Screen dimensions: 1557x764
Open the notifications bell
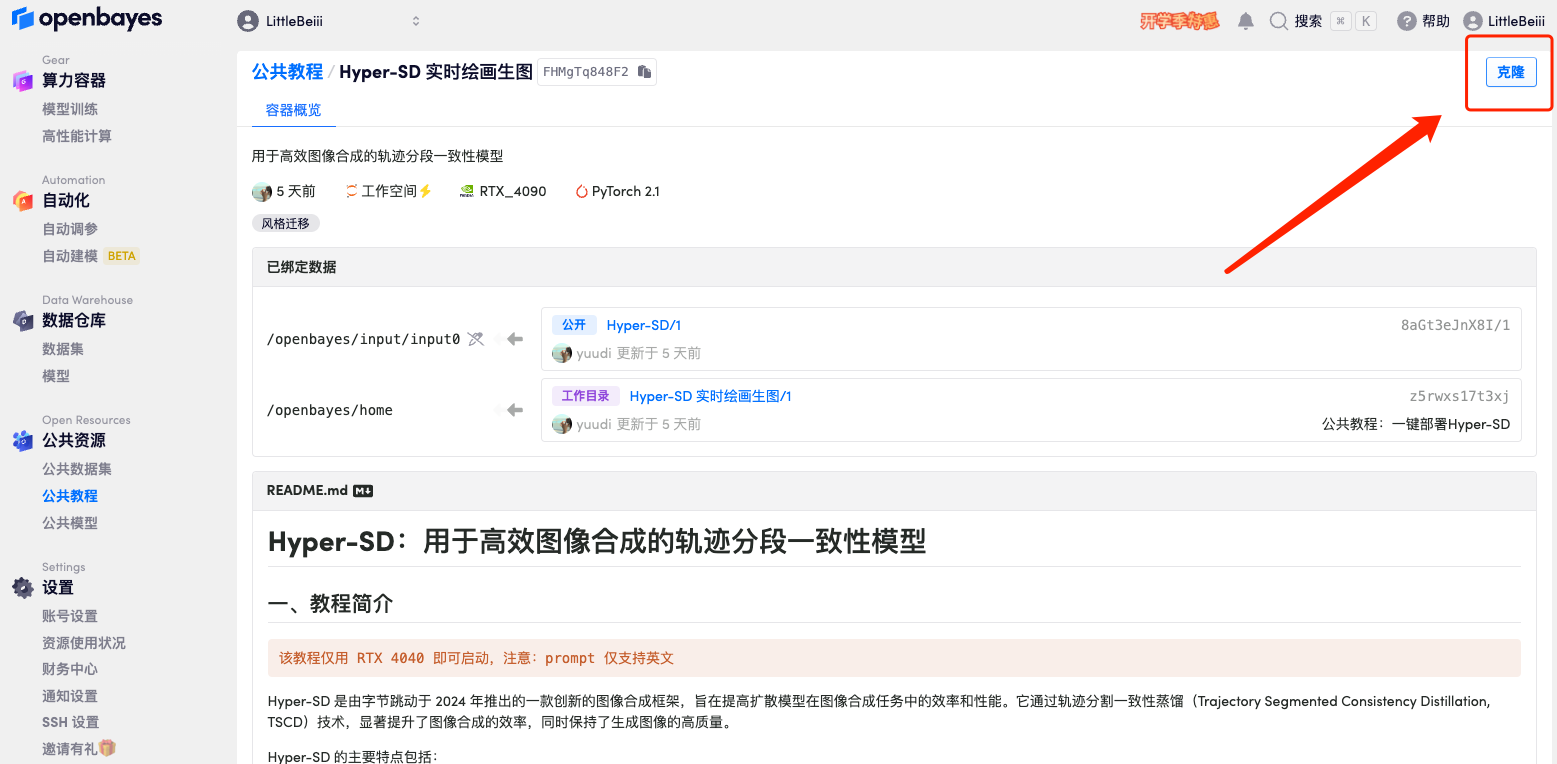1246,21
